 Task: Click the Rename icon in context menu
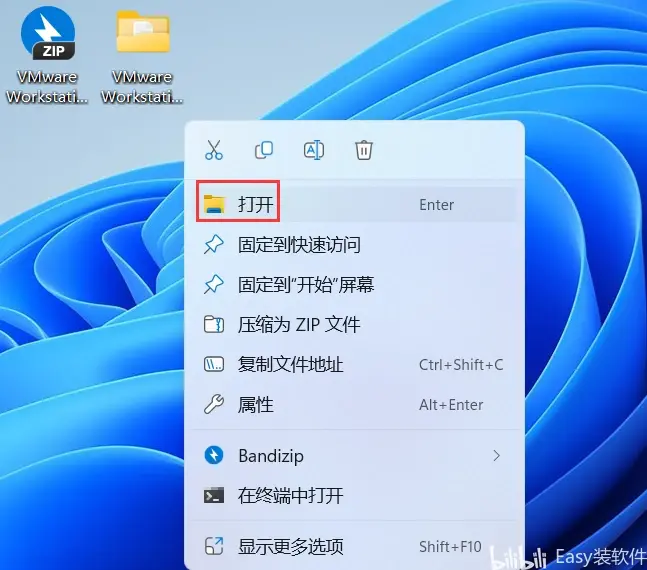[x=314, y=150]
